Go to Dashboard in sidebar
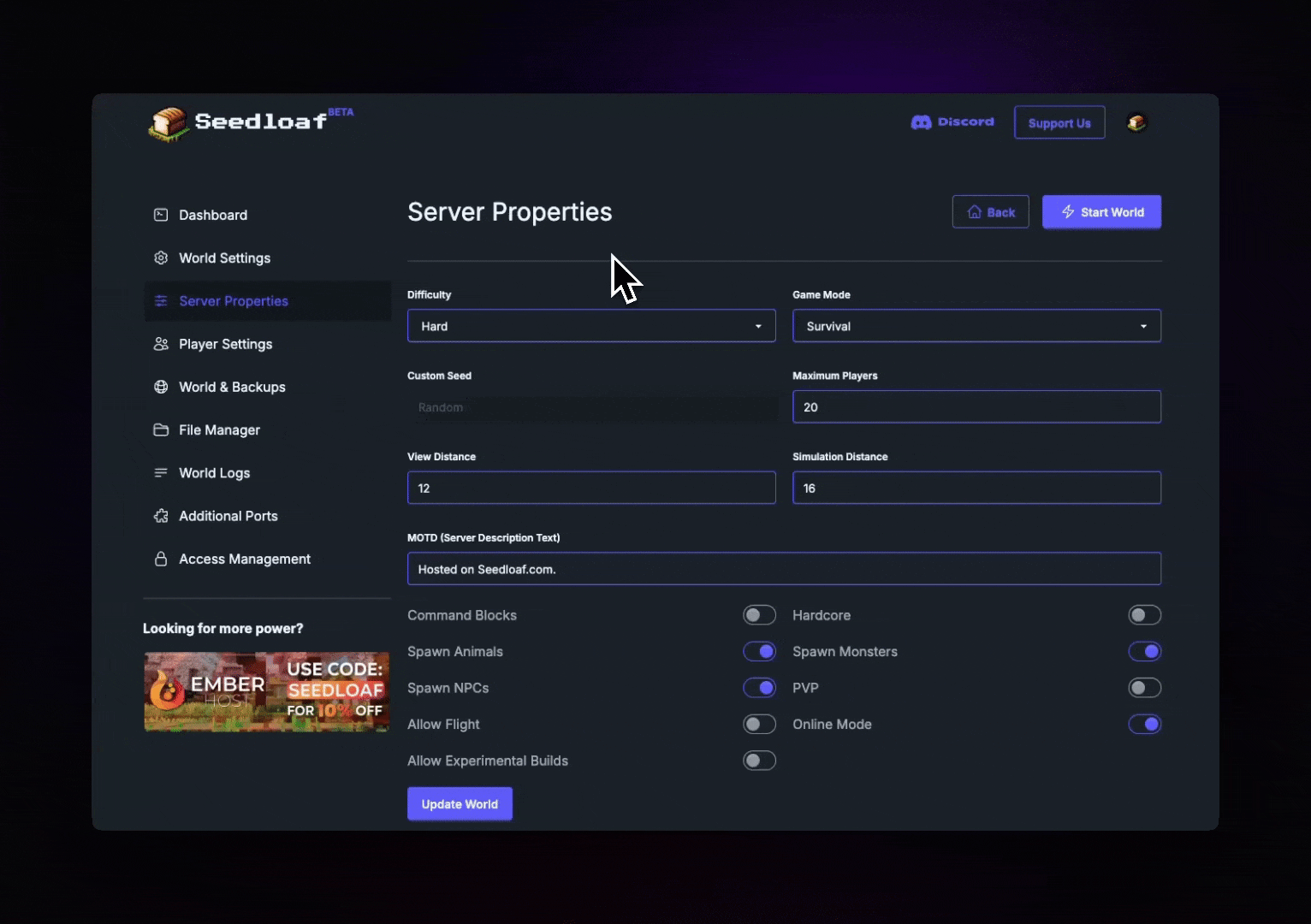This screenshot has height=924, width=1311. coord(267,215)
